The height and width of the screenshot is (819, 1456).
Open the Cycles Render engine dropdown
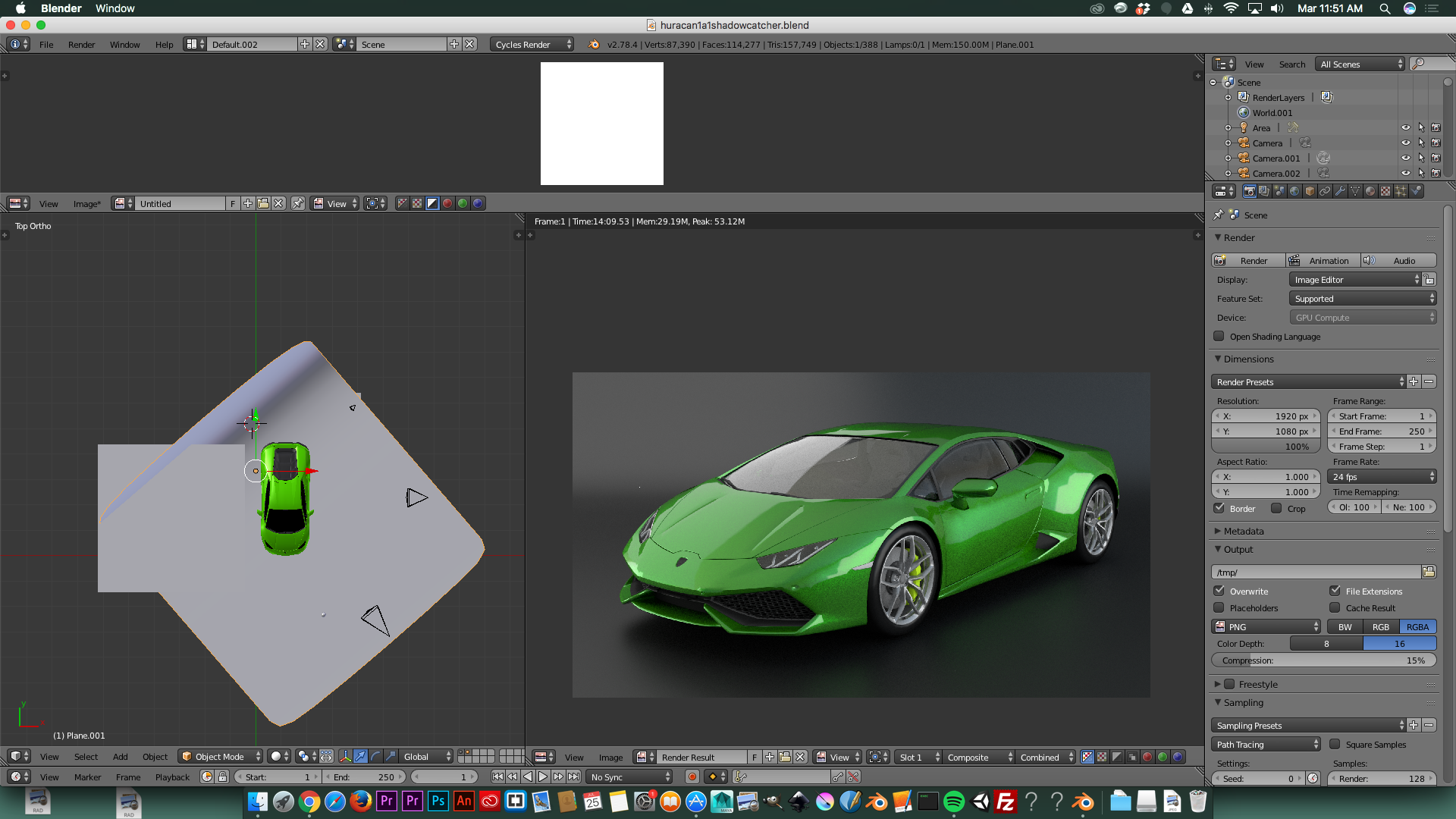532,44
